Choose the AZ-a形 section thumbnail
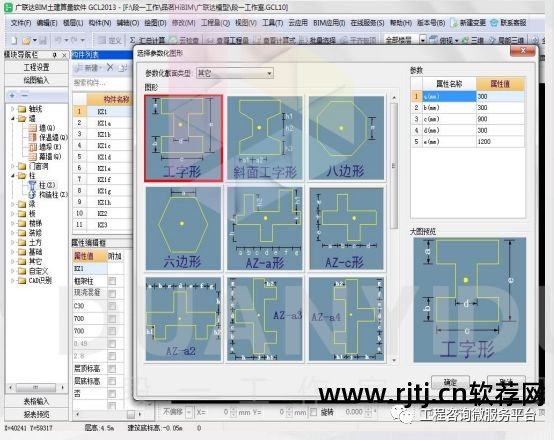The width and height of the screenshot is (554, 440). (265, 229)
